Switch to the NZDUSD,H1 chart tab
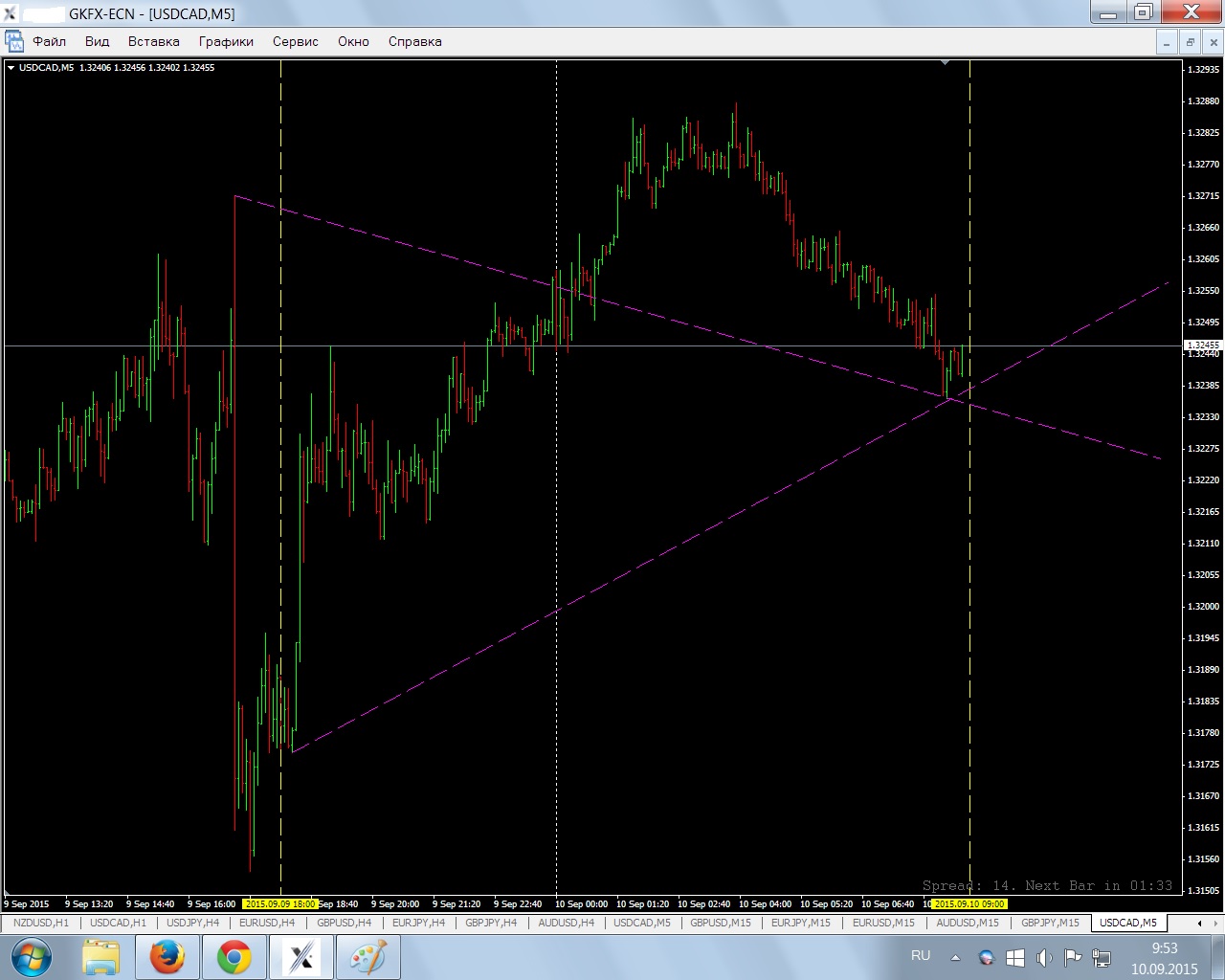The width and height of the screenshot is (1225, 980). (x=41, y=923)
